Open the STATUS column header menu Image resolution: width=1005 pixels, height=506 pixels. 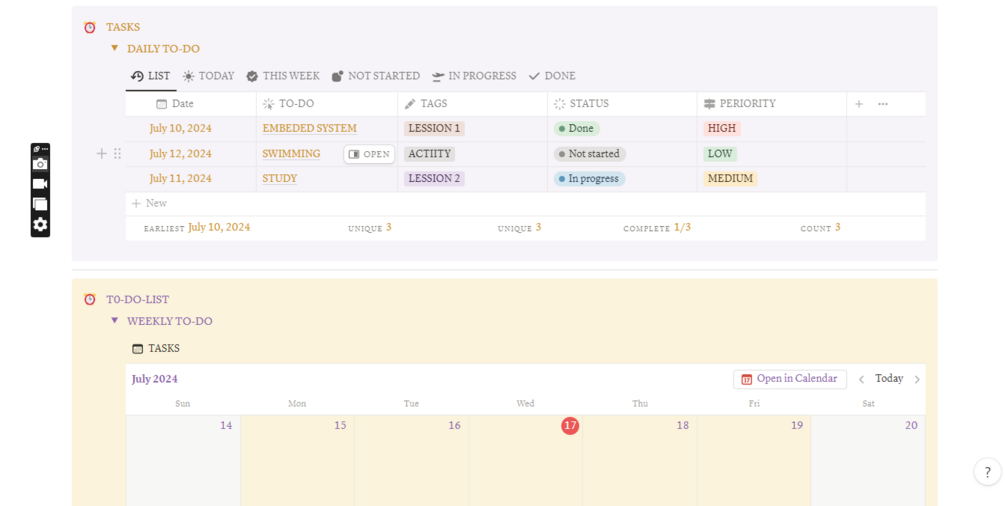tap(622, 104)
